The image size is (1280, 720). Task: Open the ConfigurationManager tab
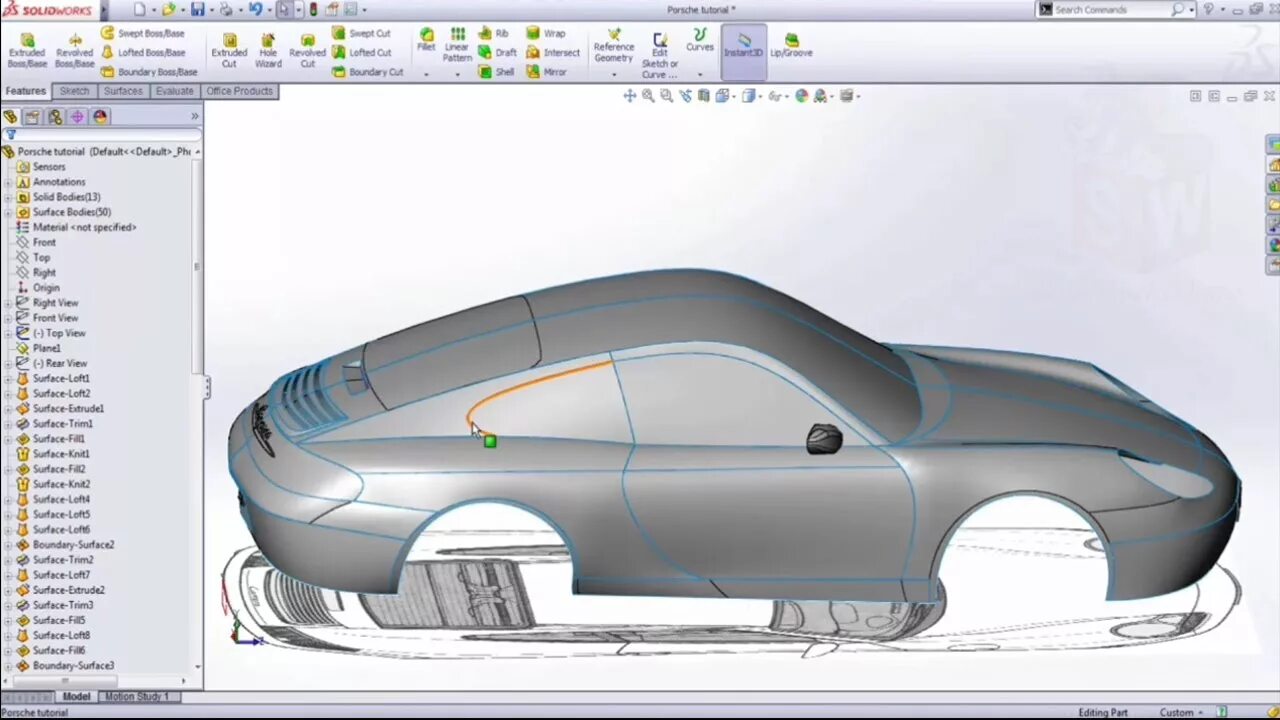(x=55, y=117)
